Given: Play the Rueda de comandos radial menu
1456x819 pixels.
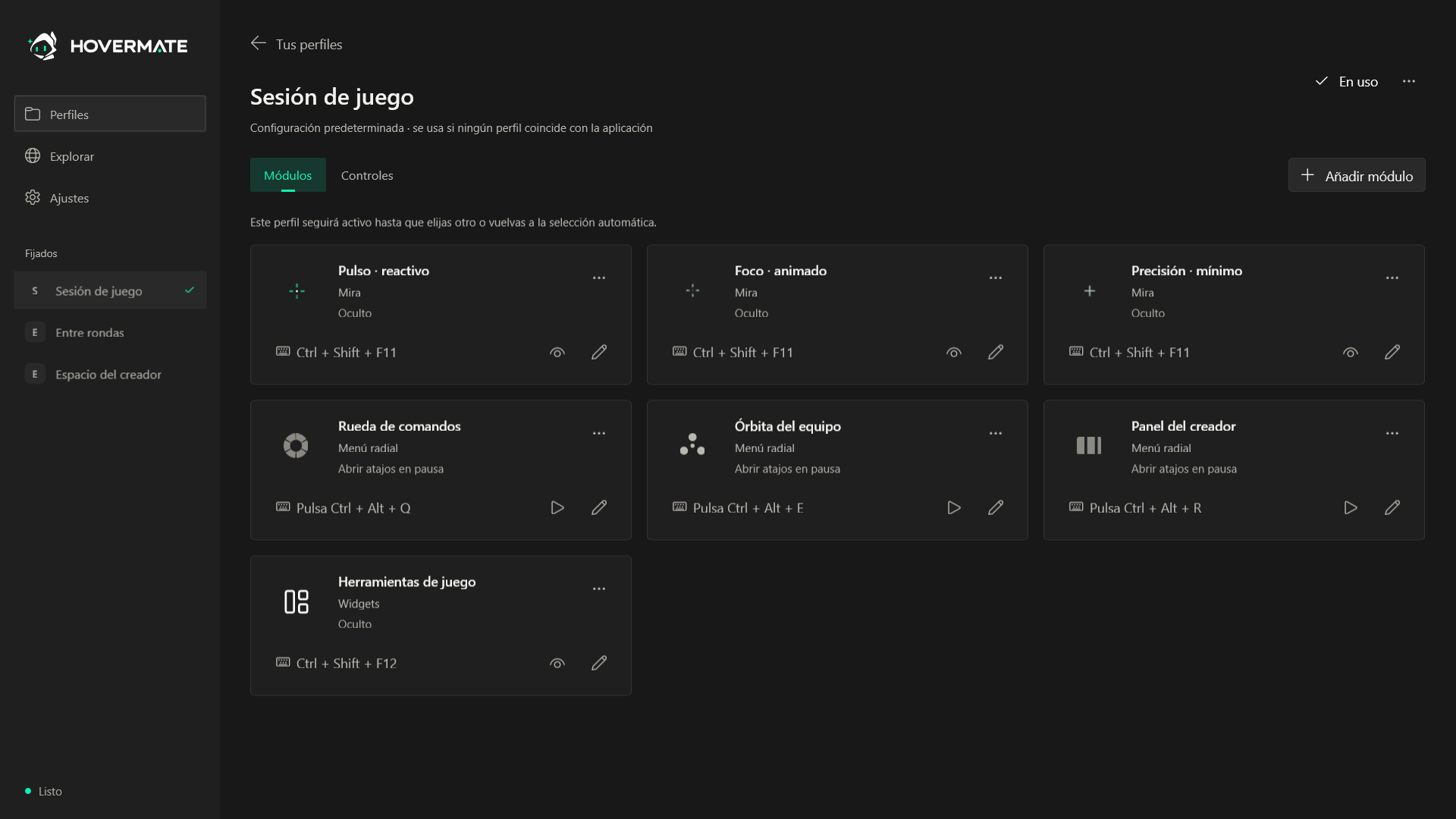Looking at the screenshot, I should coord(557,508).
